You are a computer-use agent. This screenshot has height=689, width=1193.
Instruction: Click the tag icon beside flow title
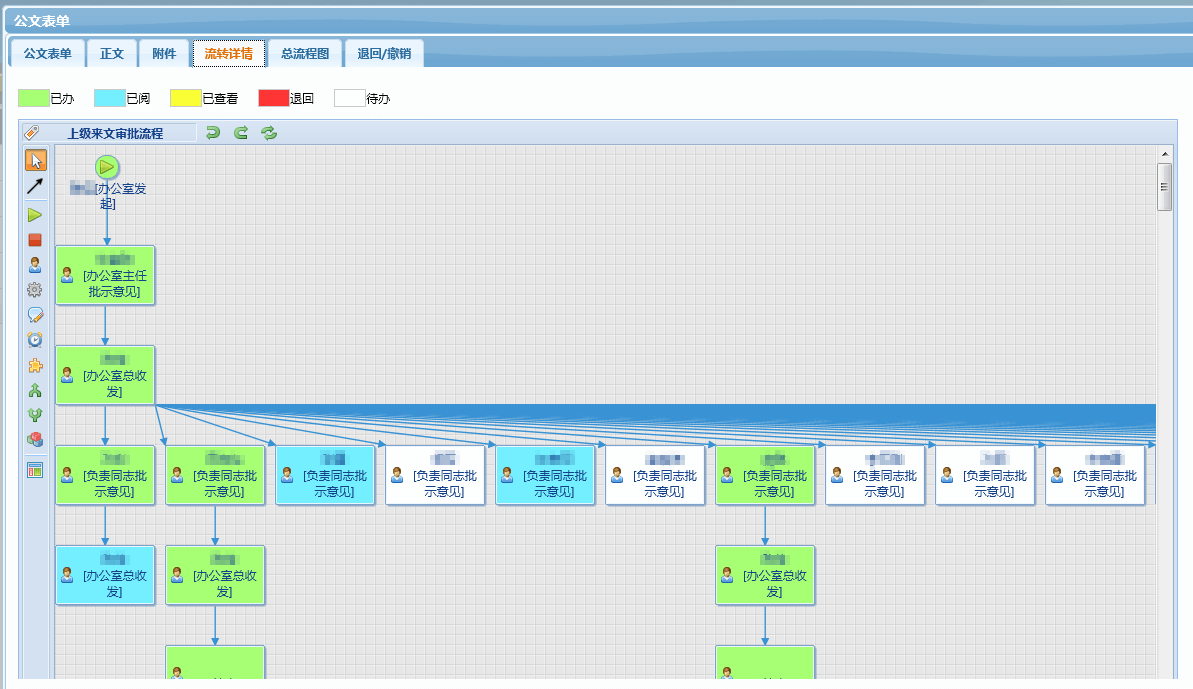(x=31, y=133)
